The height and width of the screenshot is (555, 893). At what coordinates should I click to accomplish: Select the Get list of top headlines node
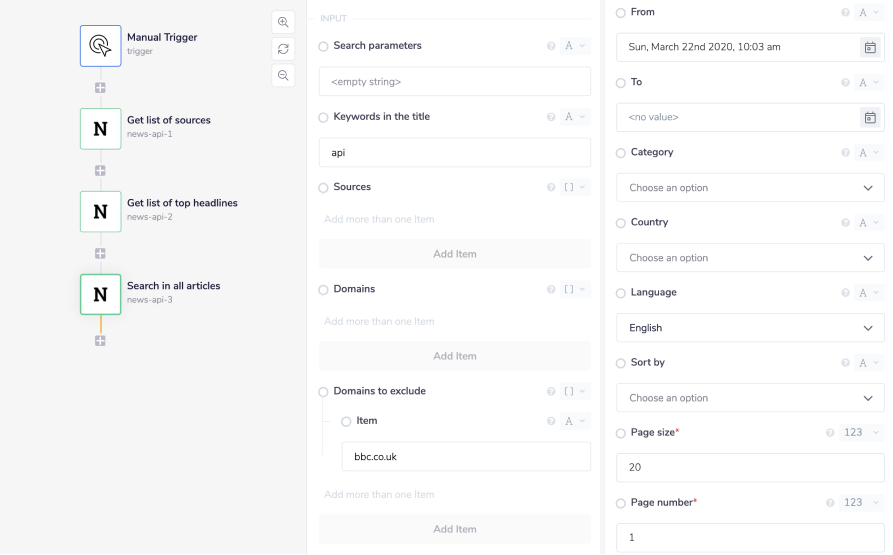(x=100, y=212)
